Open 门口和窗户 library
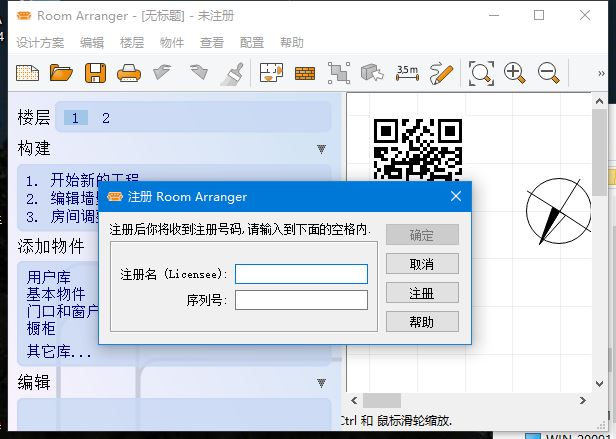 [x=62, y=311]
